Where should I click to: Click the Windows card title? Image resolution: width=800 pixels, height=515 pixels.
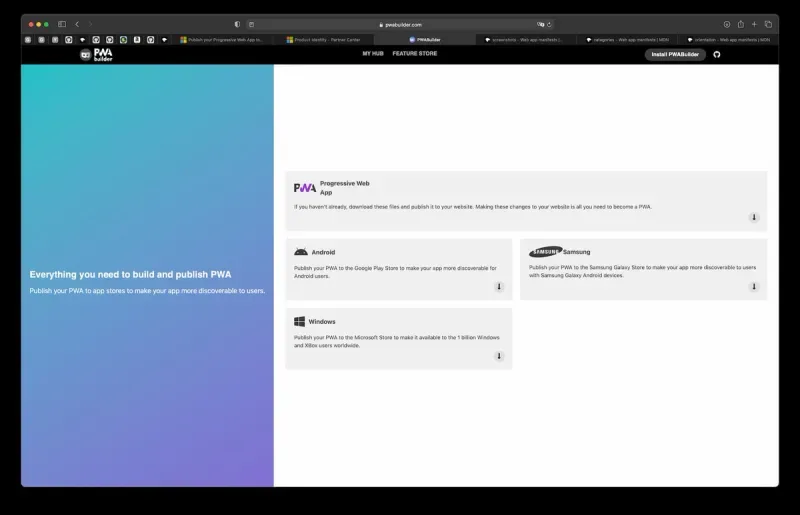pyautogui.click(x=322, y=322)
